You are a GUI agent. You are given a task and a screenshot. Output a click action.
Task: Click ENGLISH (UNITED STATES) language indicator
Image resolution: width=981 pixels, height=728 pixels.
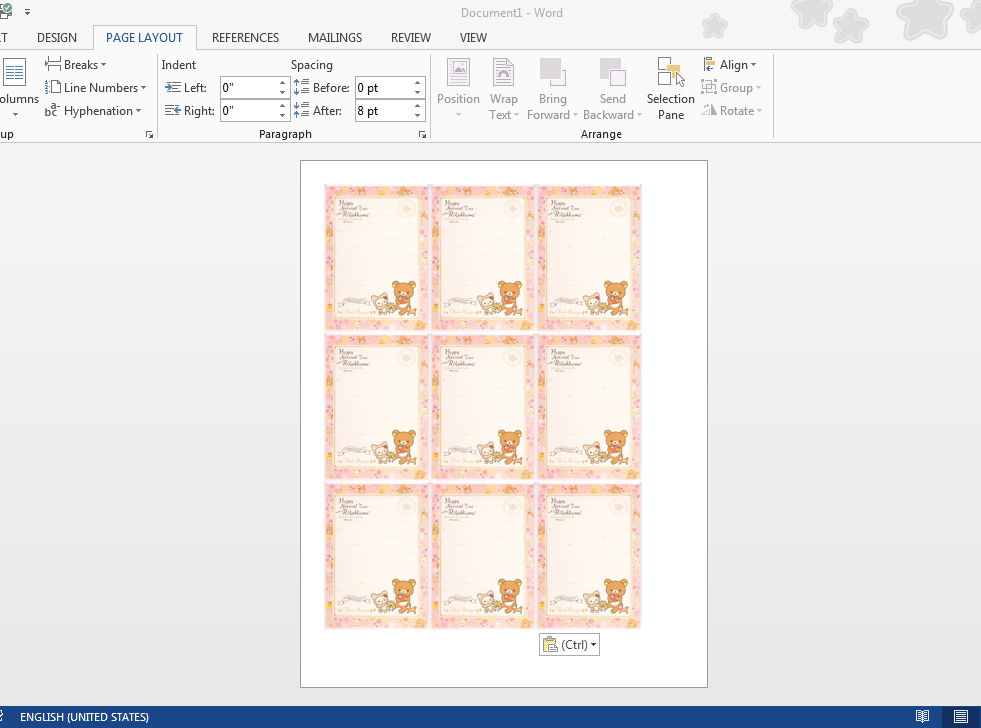(84, 717)
